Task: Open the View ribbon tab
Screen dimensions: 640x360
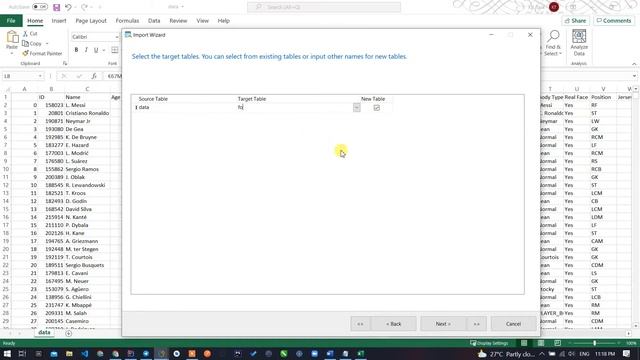Action: click(202, 20)
